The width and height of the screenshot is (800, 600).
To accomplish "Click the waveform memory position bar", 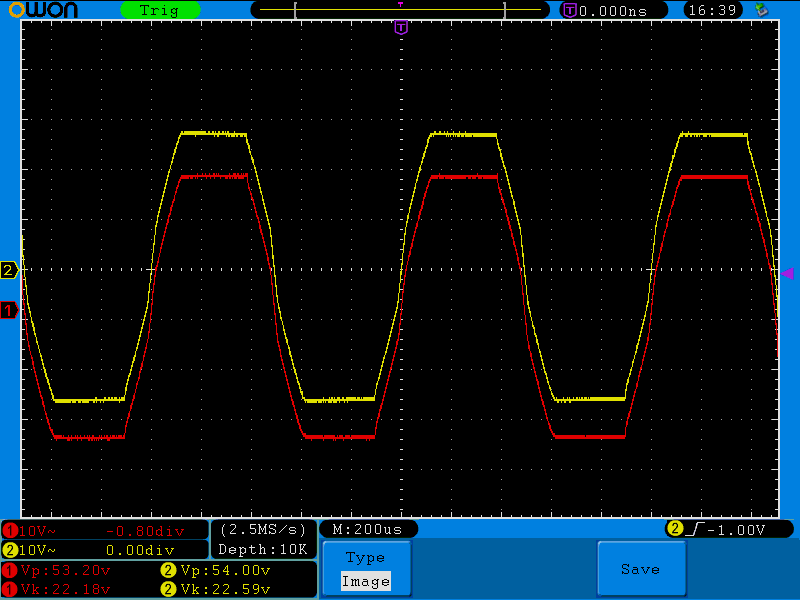I will click(x=400, y=10).
